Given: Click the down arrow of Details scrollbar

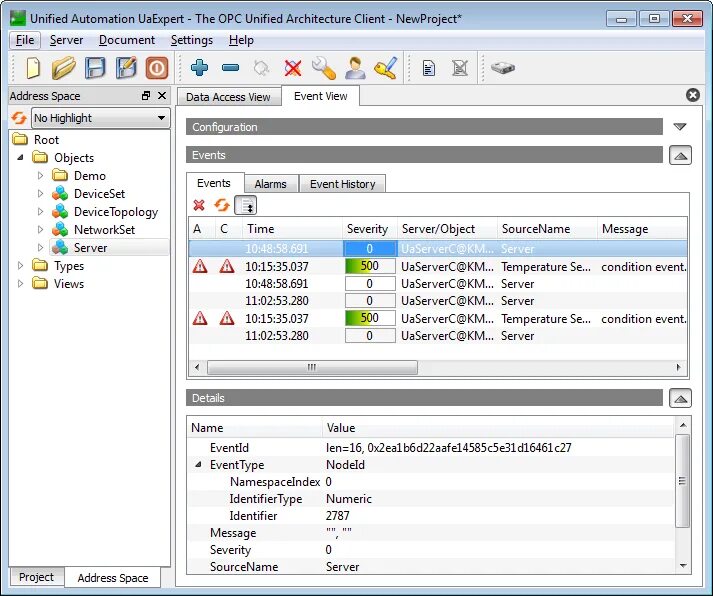Looking at the screenshot, I should click(x=683, y=566).
